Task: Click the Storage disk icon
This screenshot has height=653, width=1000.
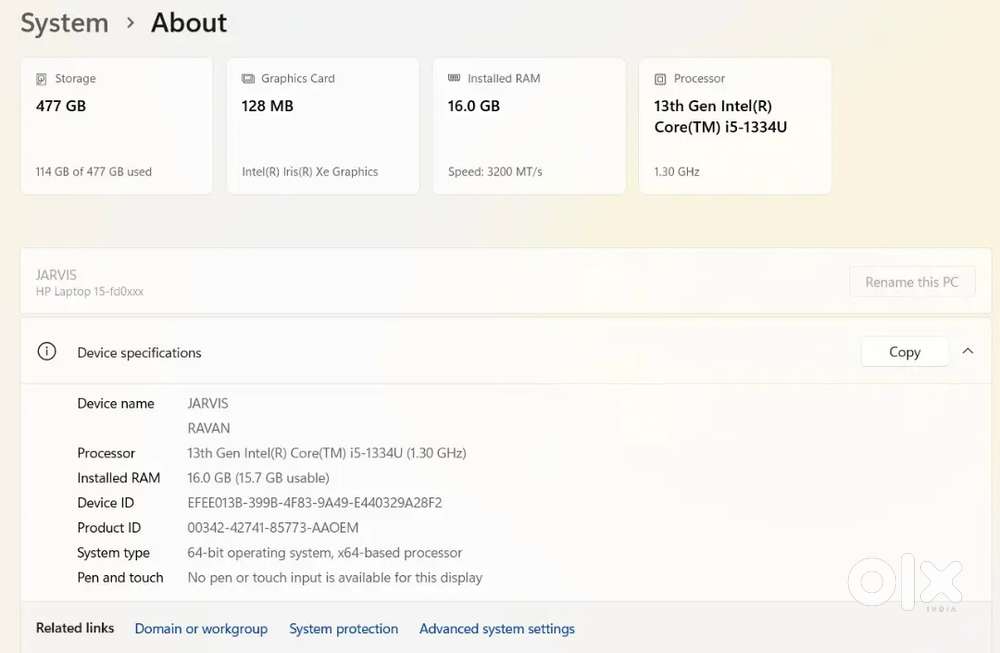Action: click(x=41, y=79)
